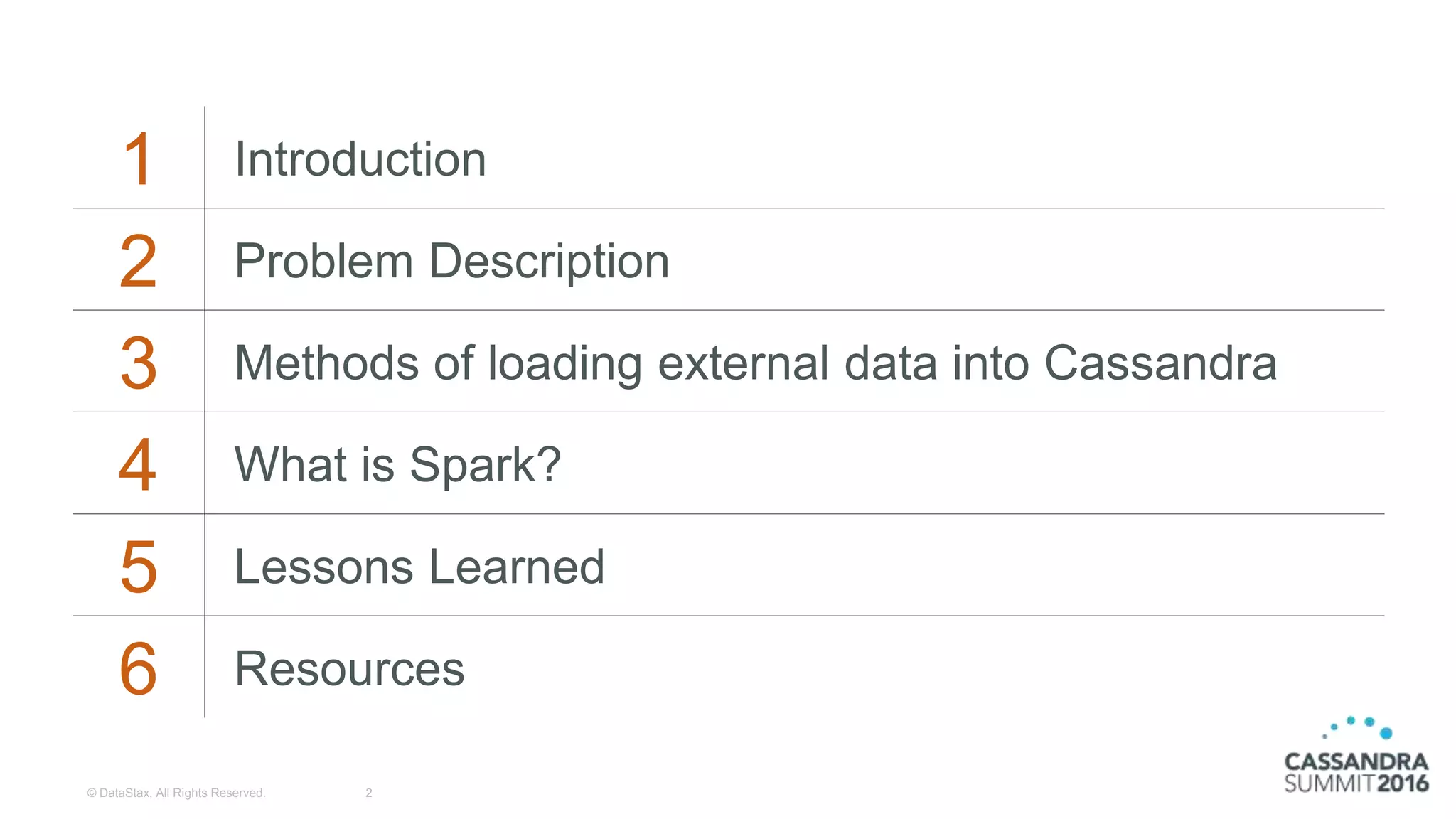This screenshot has height=819, width=1456.
Task: Click the DataStax copyright footer text
Action: click(176, 793)
